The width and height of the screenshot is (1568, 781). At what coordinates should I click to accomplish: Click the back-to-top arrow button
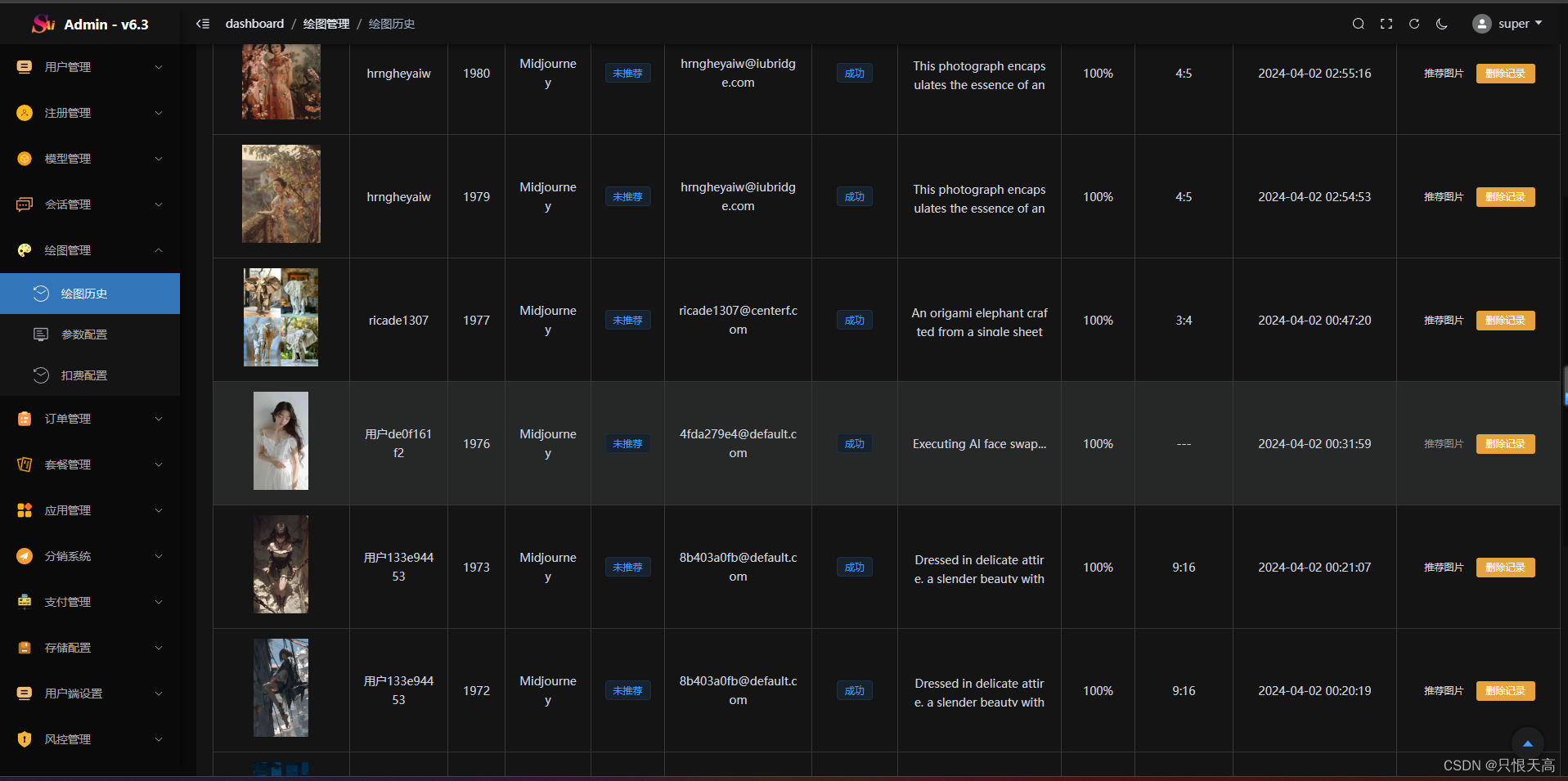tap(1527, 743)
